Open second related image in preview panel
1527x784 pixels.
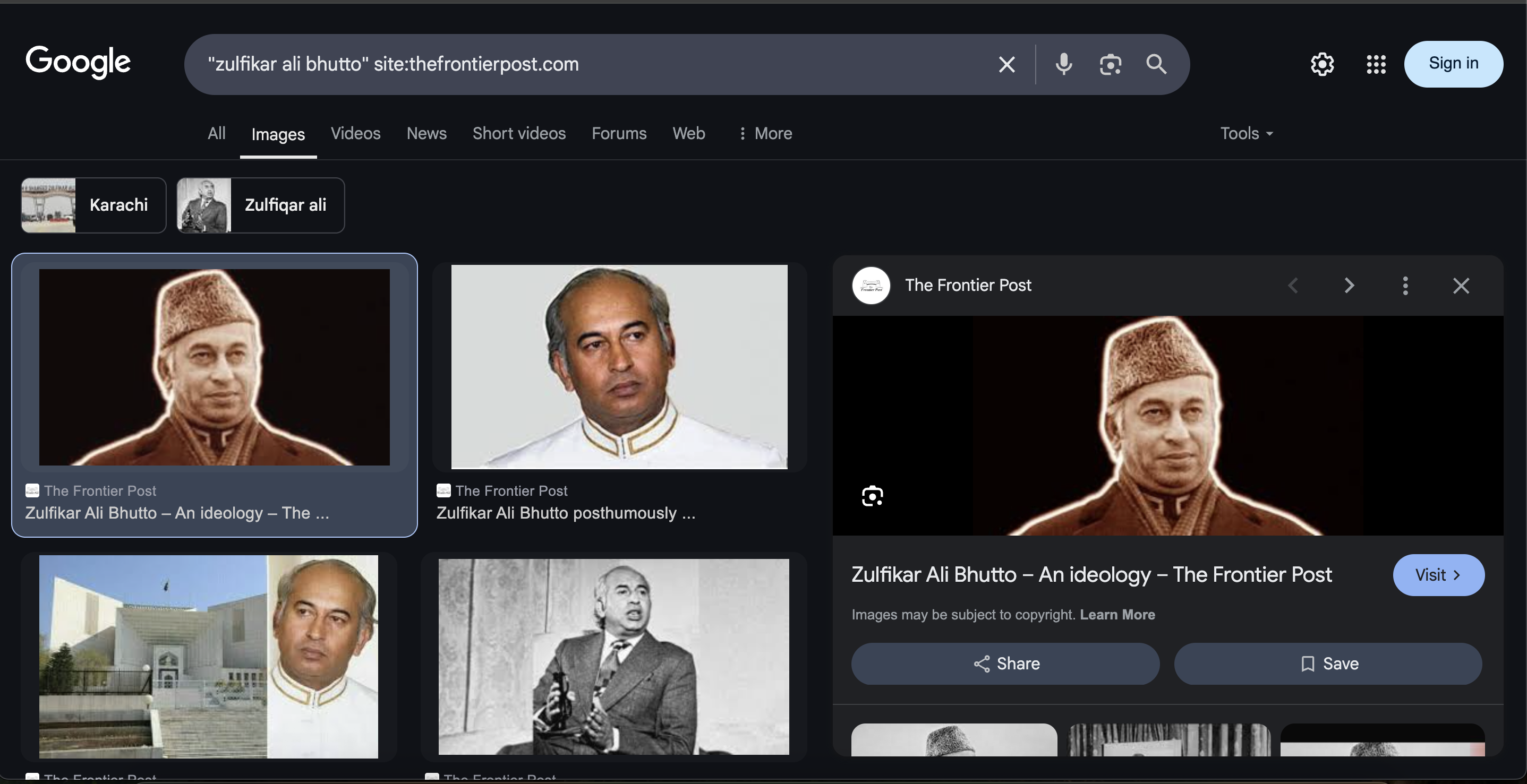[x=1168, y=739]
